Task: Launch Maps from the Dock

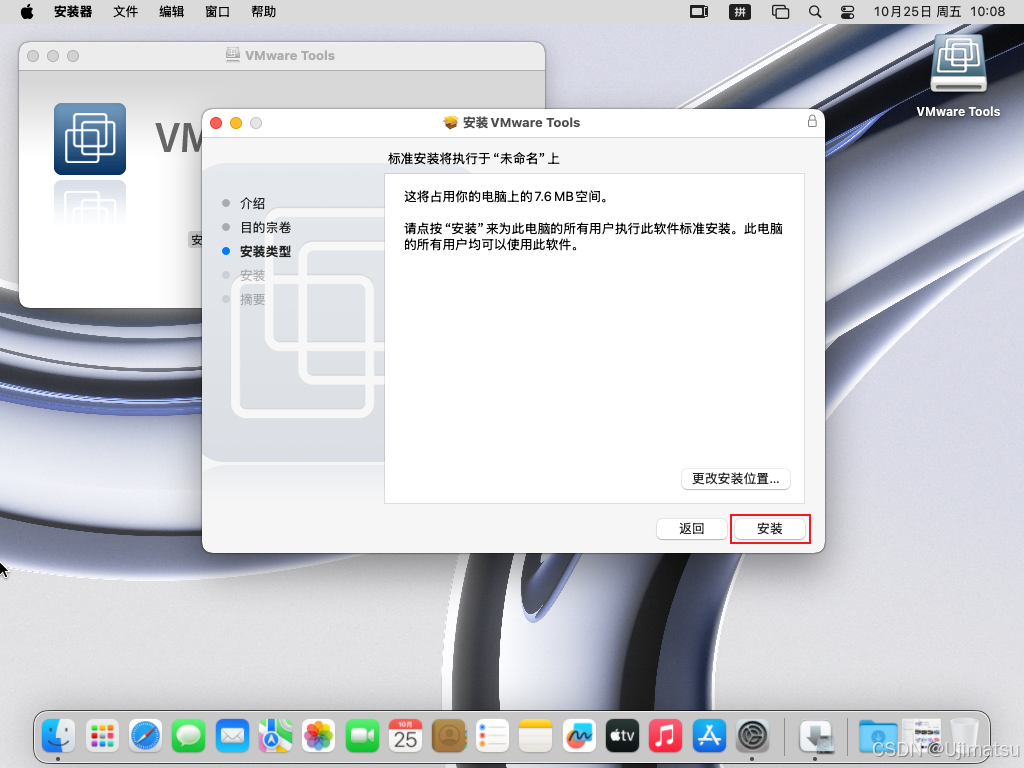Action: tap(275, 736)
